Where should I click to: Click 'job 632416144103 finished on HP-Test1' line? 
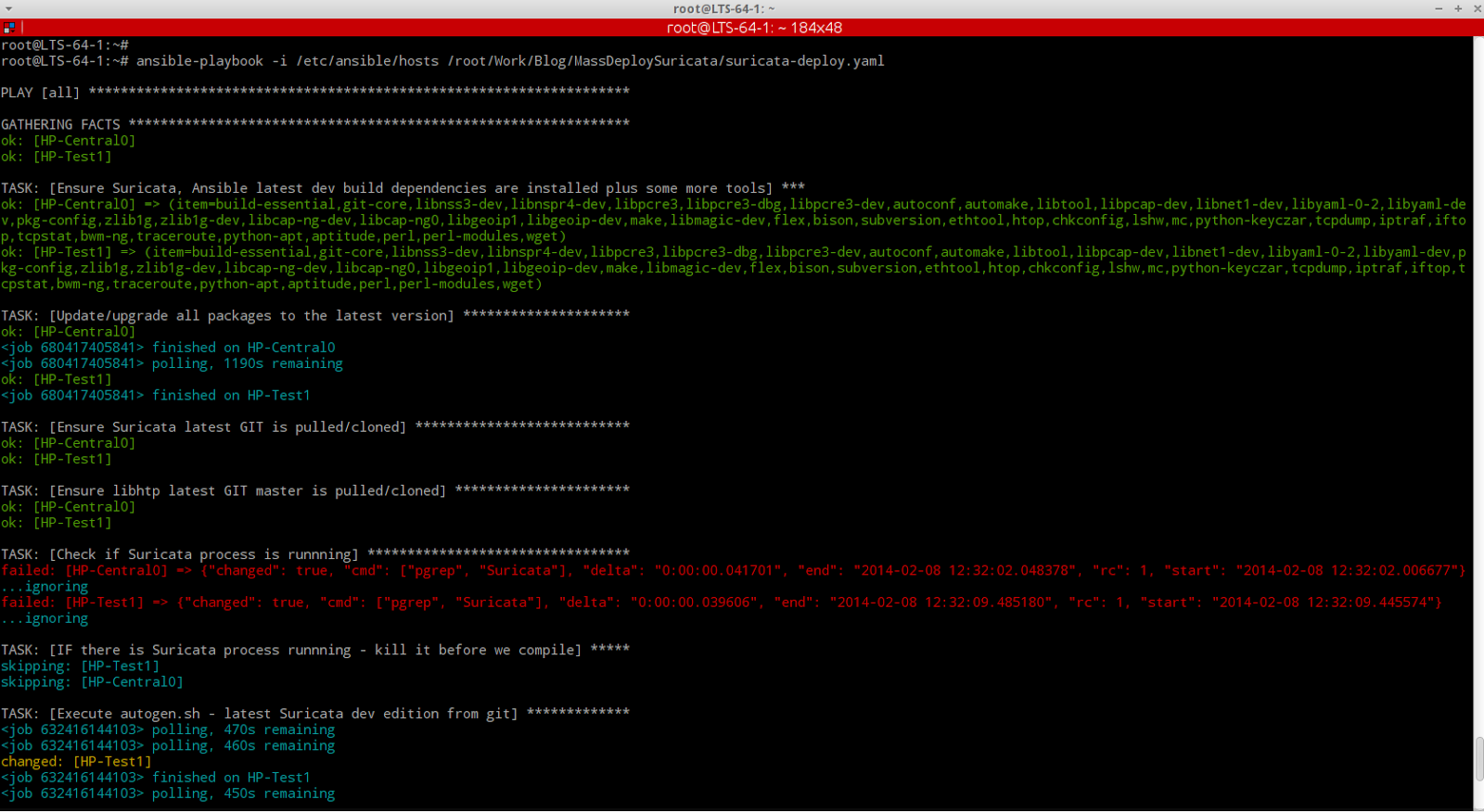(156, 778)
